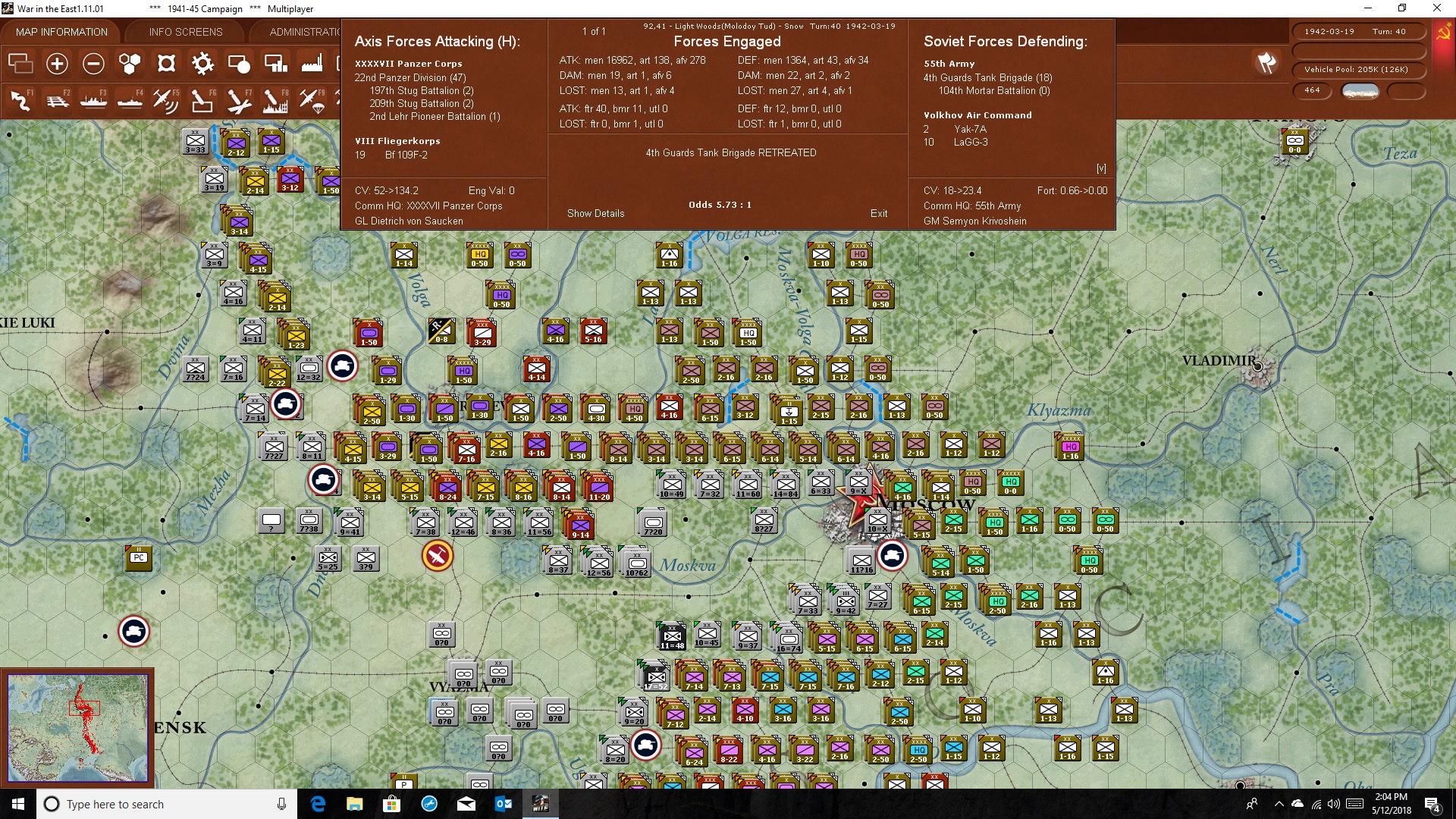Click 4th Guards Tank Brigade (18) entry

tap(987, 77)
